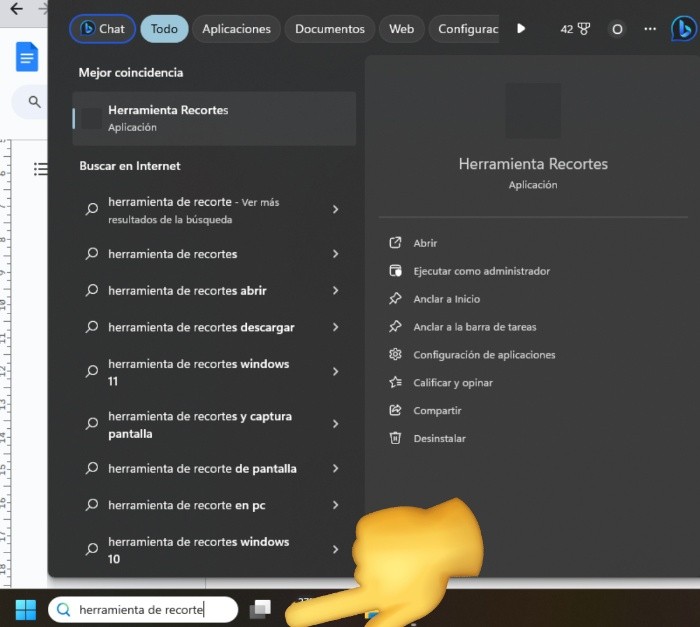Click the Windows Start button
Viewport: 700px width, 627px height.
pyautogui.click(x=25, y=609)
